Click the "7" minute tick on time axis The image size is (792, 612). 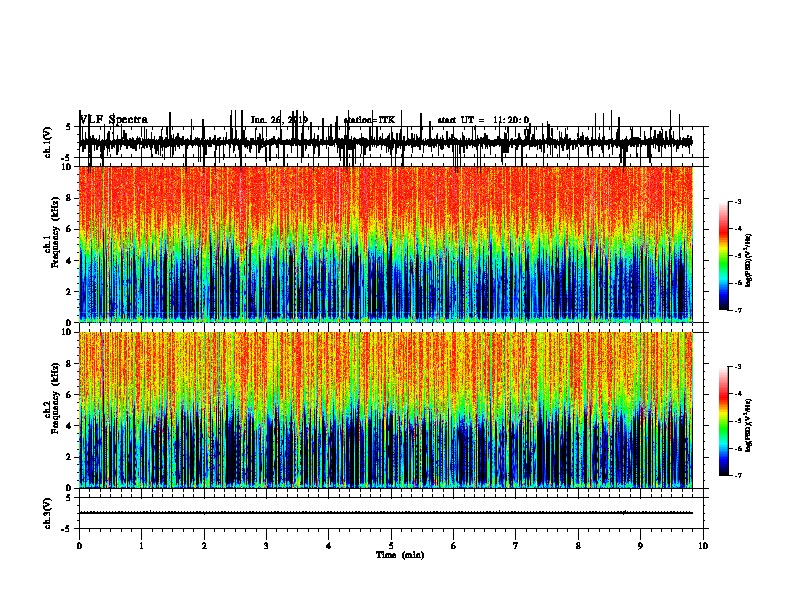[x=516, y=546]
